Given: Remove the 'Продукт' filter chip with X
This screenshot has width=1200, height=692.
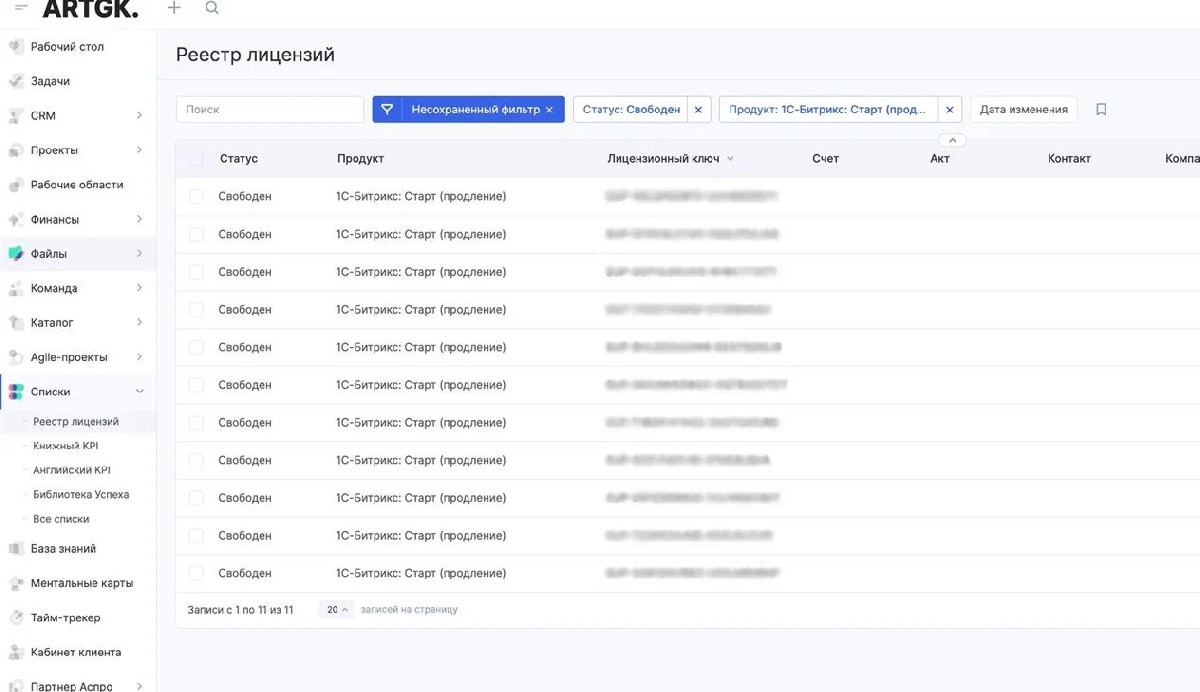Looking at the screenshot, I should [950, 110].
